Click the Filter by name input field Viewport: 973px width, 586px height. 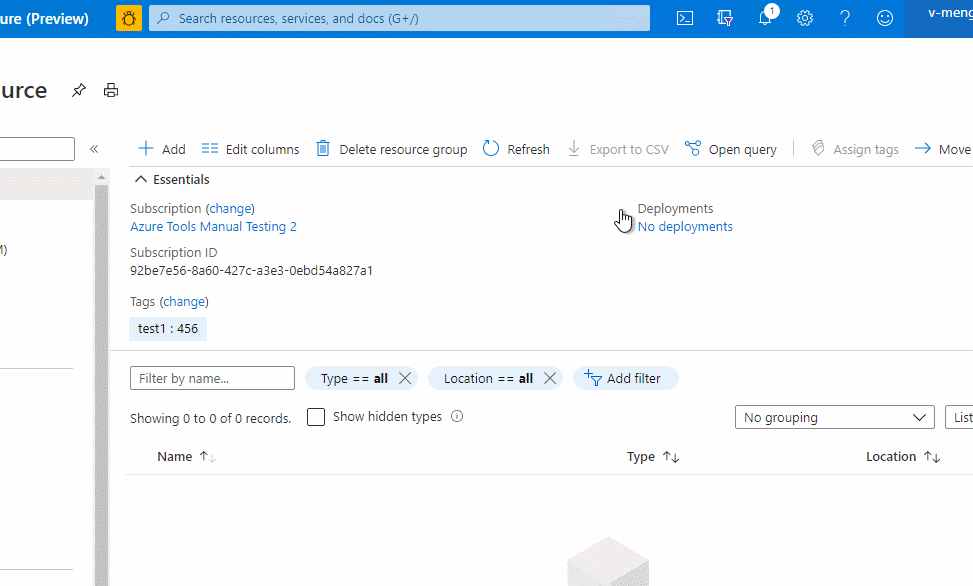(211, 378)
